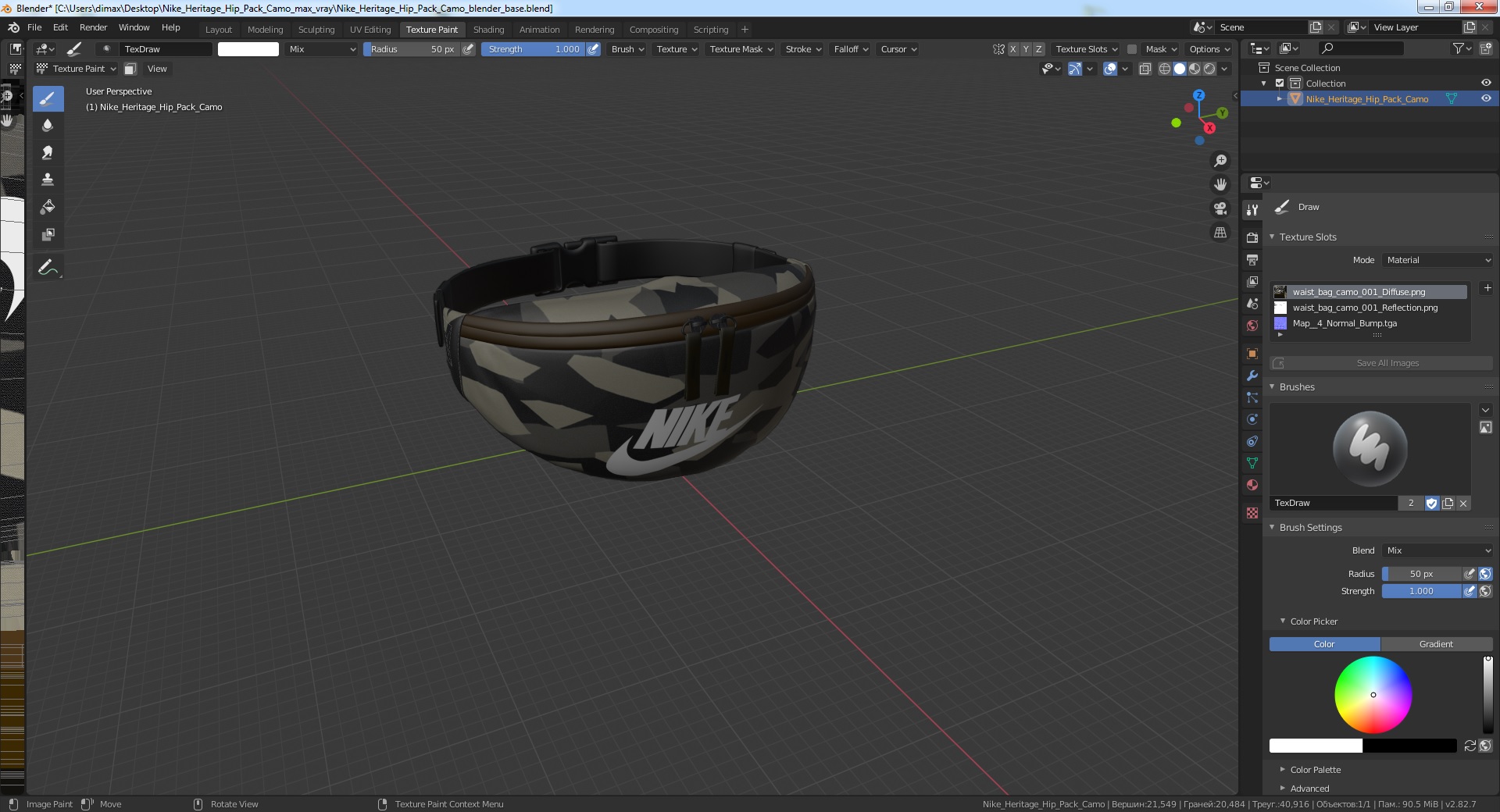Toggle Collection exclude checkbox in outliner
The height and width of the screenshot is (812, 1500).
1280,84
